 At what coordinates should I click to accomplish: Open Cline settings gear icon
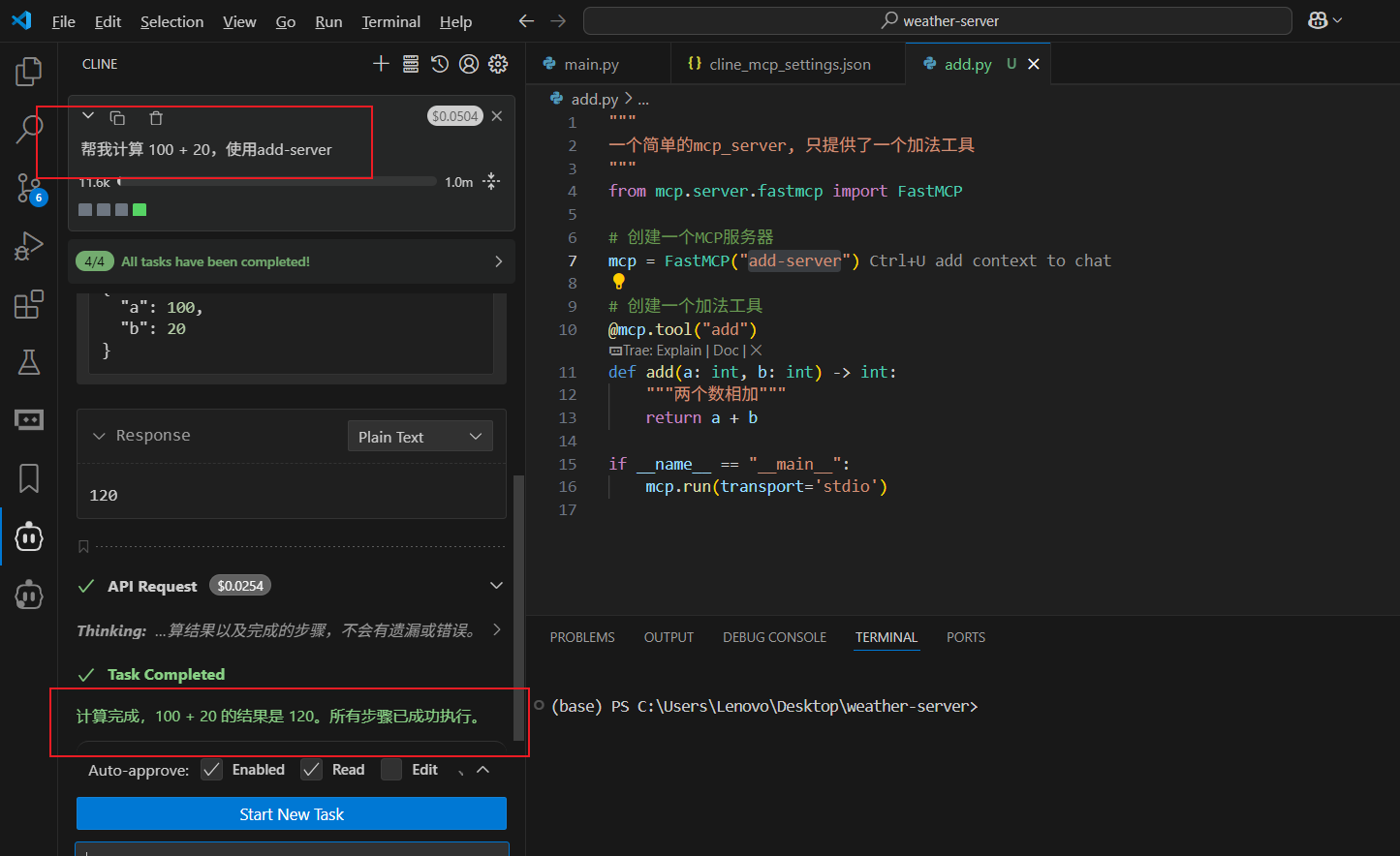coord(498,64)
